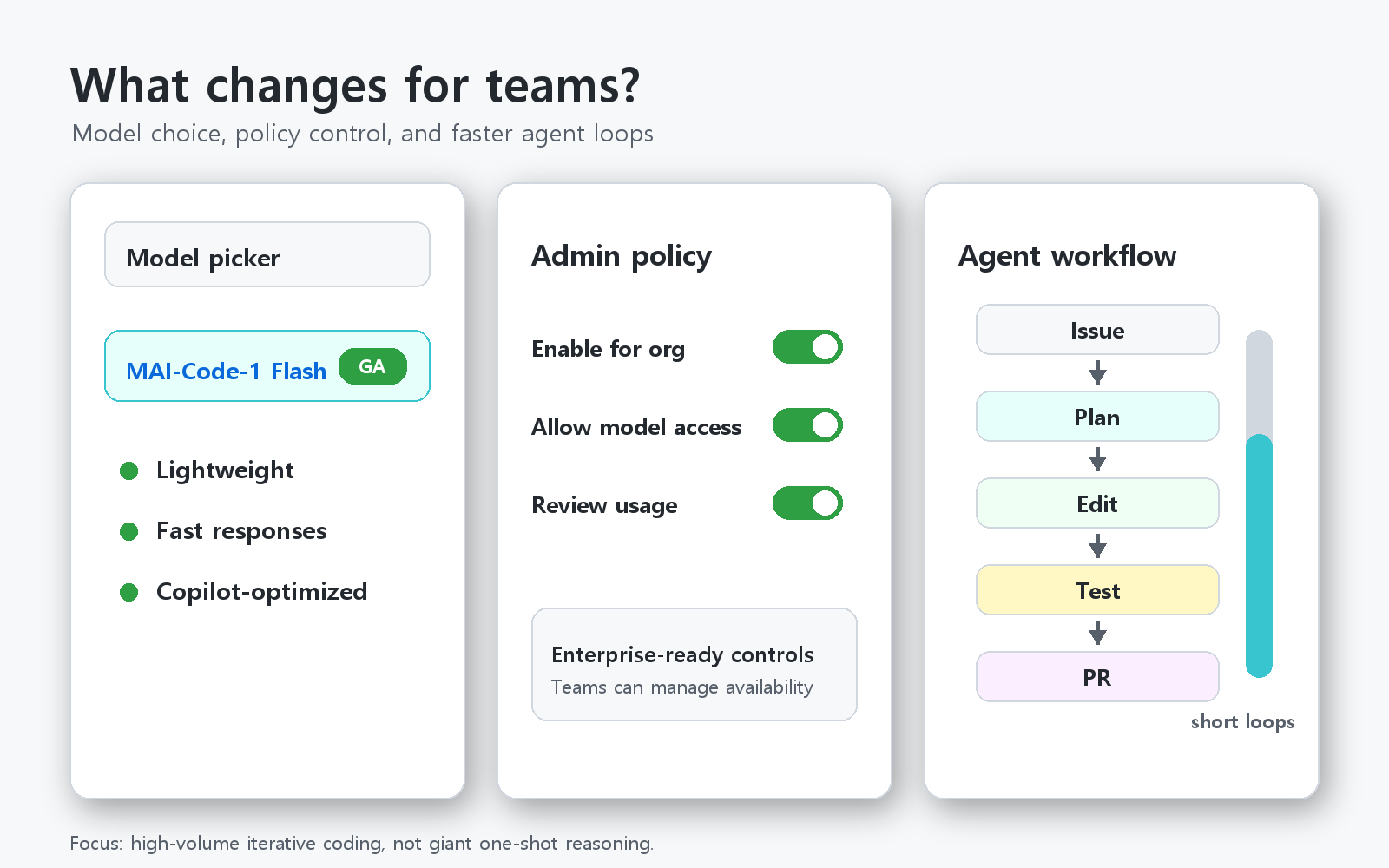Click the PR step button

tap(1097, 677)
